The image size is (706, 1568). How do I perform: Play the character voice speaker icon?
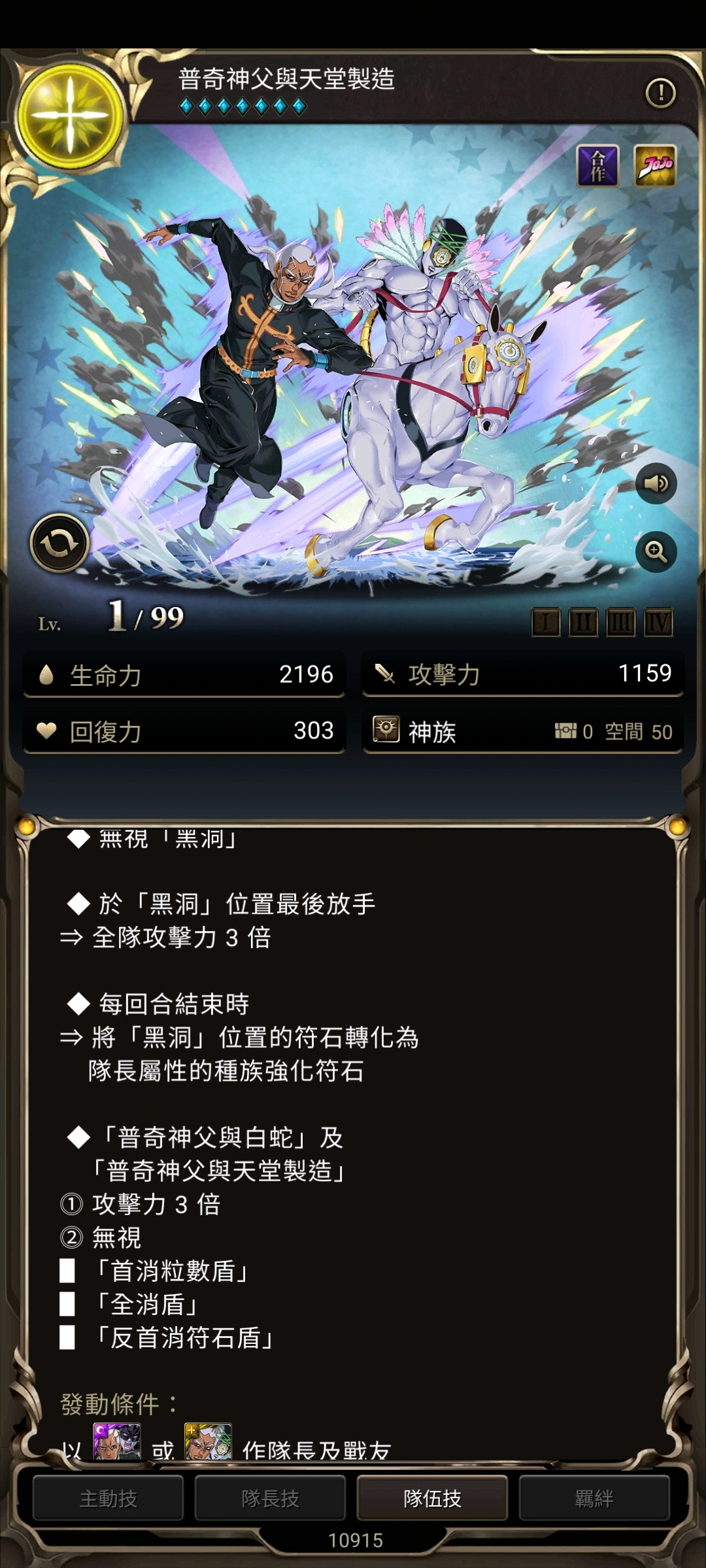pyautogui.click(x=656, y=483)
